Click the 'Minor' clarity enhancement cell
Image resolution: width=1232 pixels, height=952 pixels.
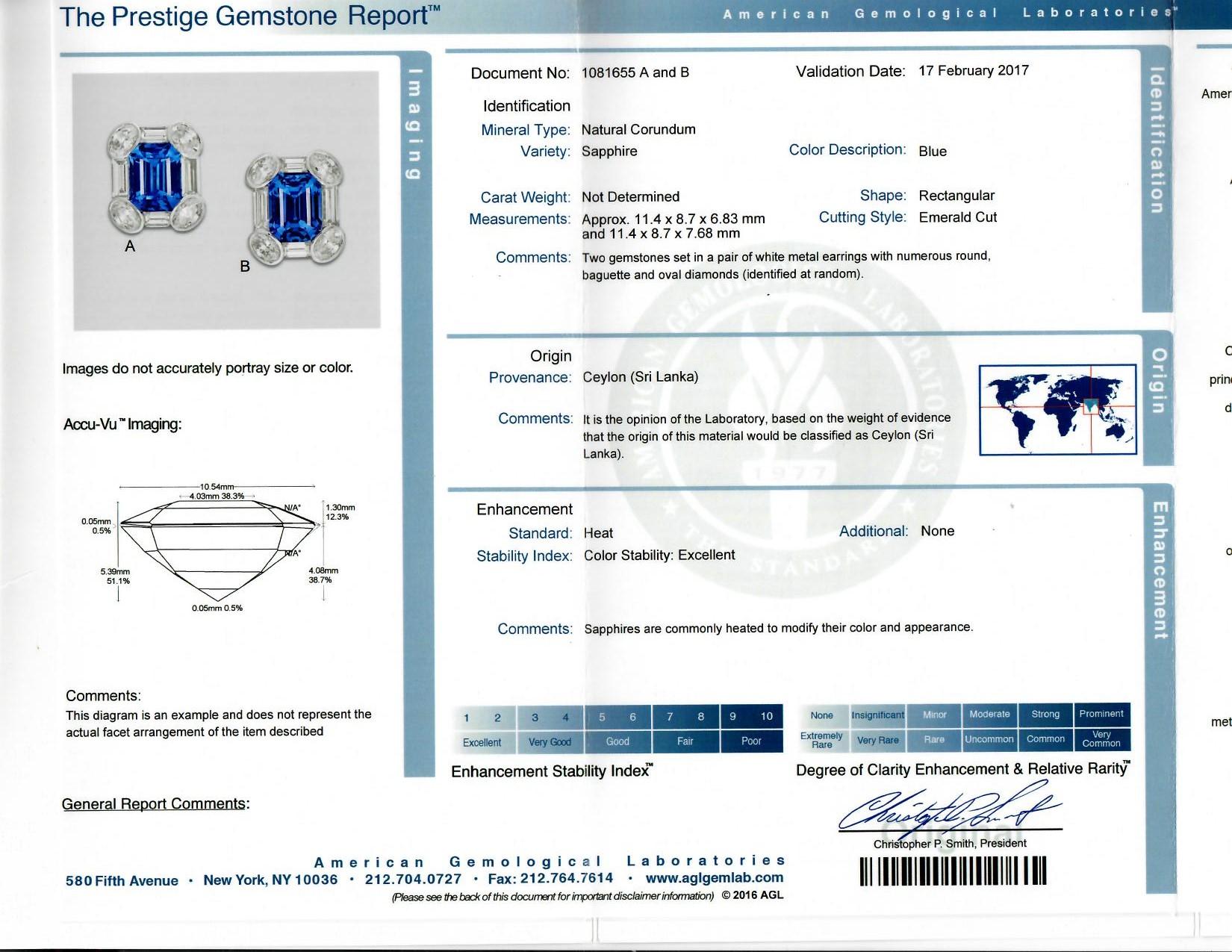[x=934, y=715]
